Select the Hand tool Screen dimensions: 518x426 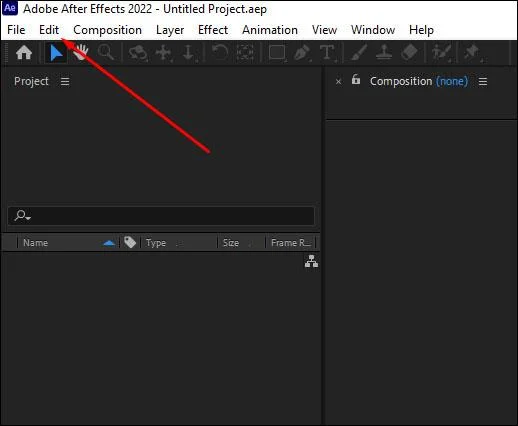point(81,53)
